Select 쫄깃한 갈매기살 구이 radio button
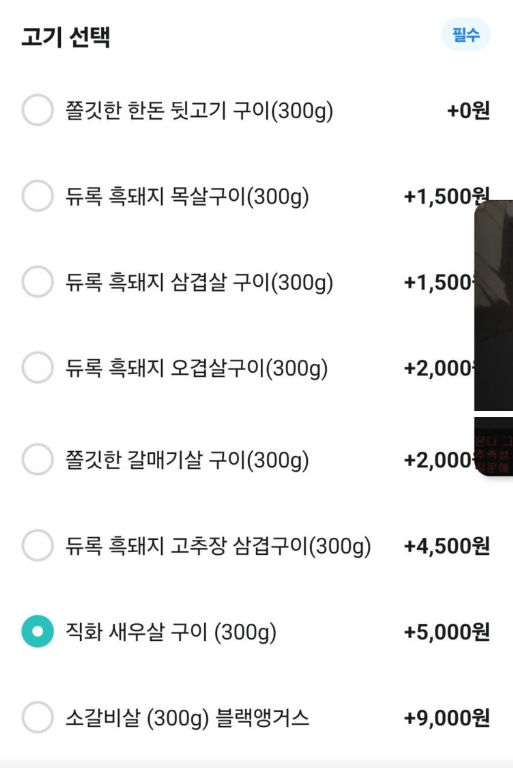513x768 pixels. [37, 459]
